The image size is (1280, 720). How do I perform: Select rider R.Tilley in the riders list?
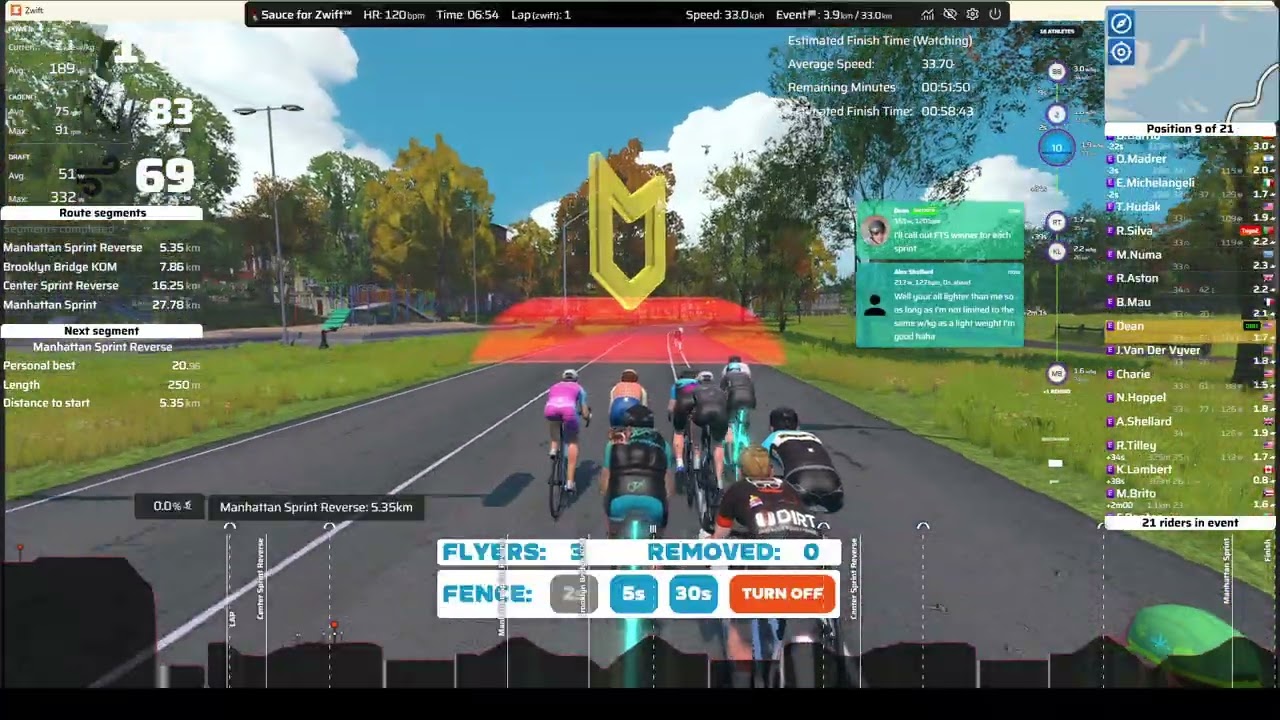point(1190,446)
